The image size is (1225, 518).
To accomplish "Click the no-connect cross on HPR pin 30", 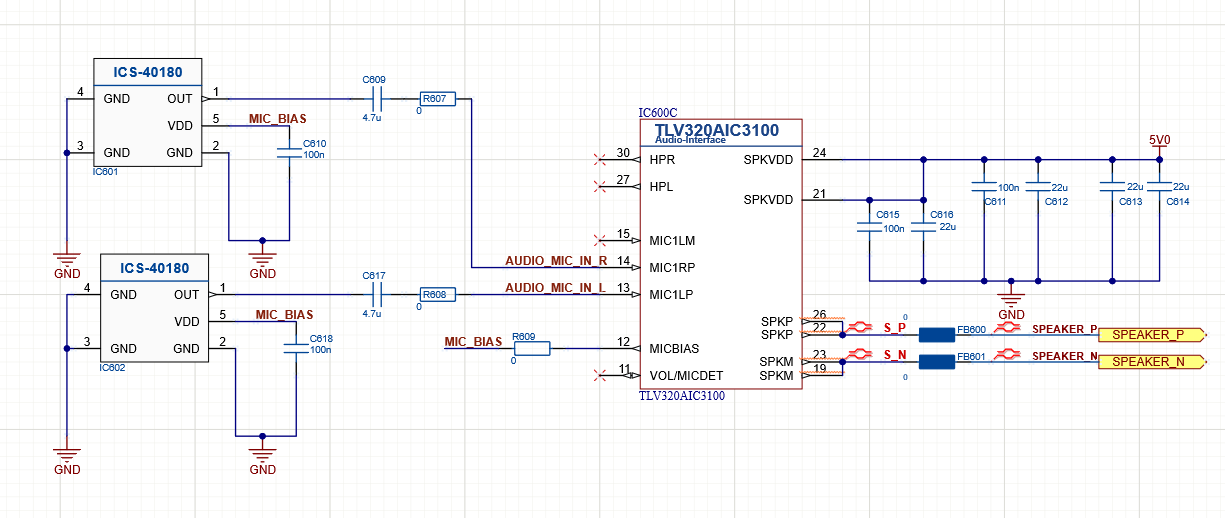I will 600,159.
